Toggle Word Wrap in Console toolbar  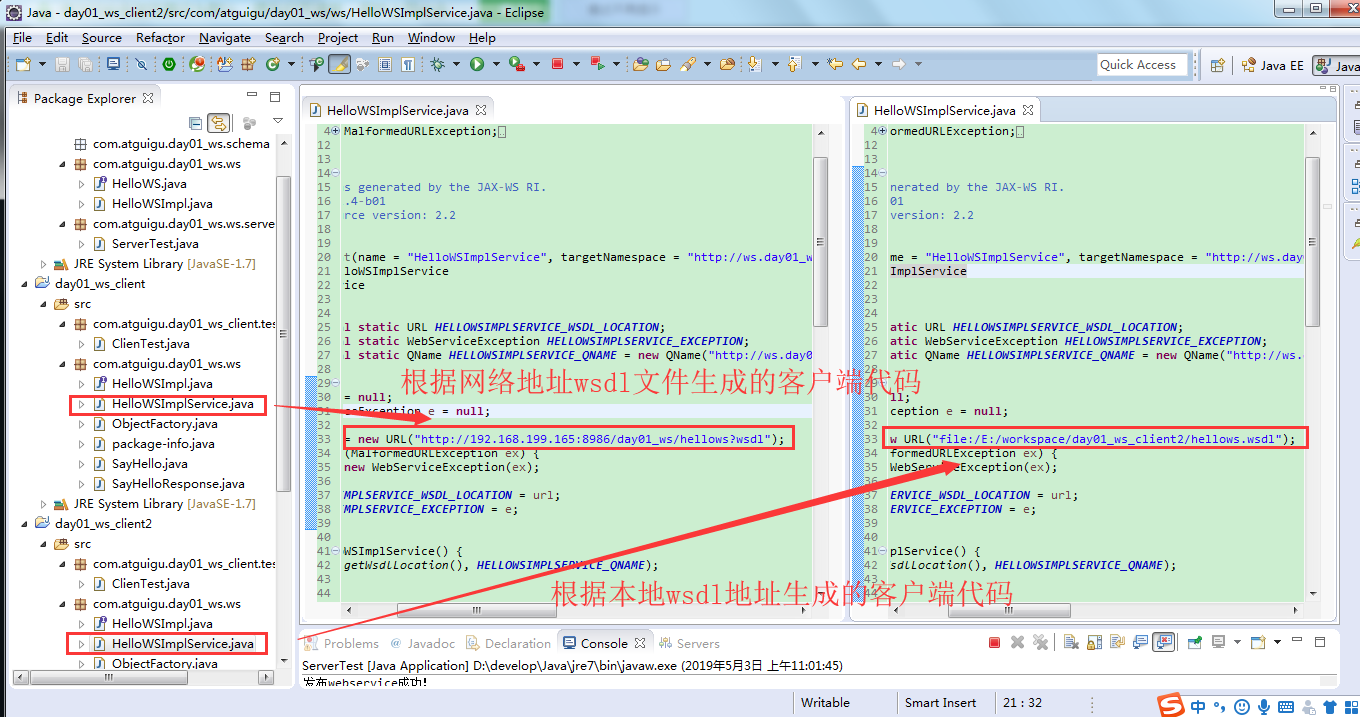(1117, 642)
